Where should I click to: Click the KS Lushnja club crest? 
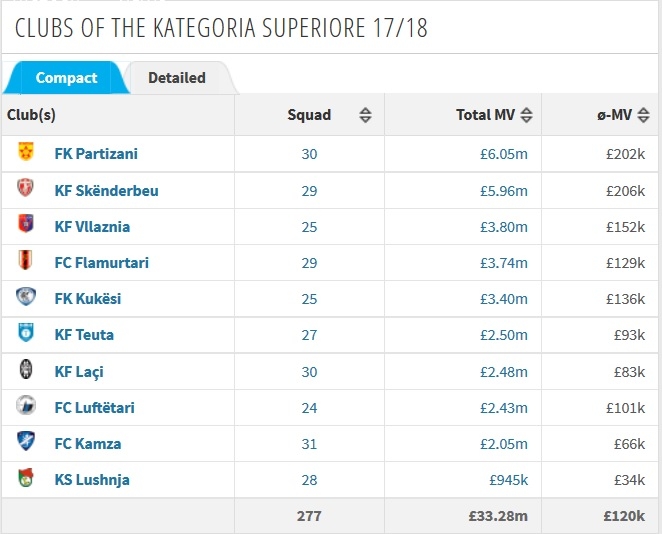(x=26, y=478)
